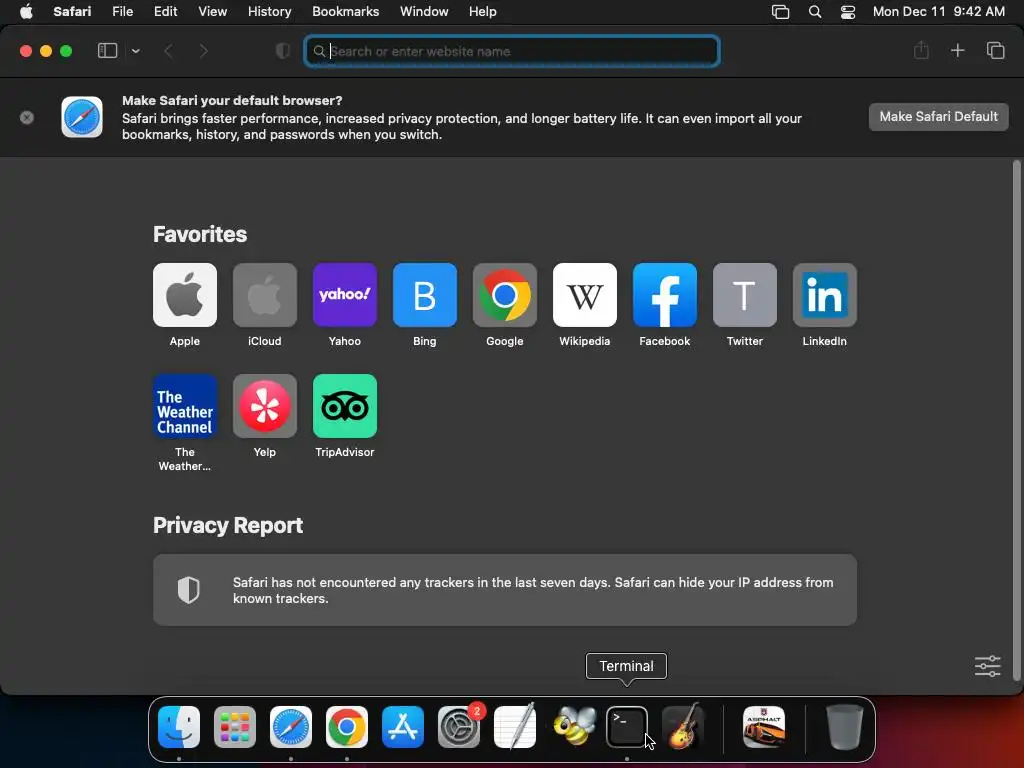Click the privacy report shield in toolbar
Viewport: 1024px width, 768px height.
pos(283,51)
